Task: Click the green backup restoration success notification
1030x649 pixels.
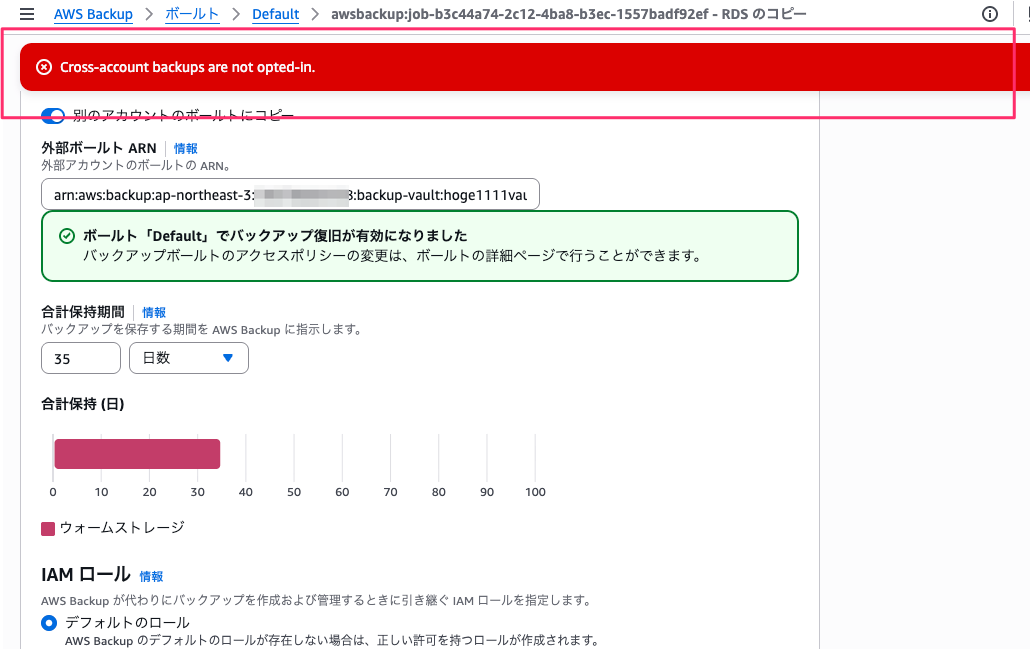Action: [420, 244]
